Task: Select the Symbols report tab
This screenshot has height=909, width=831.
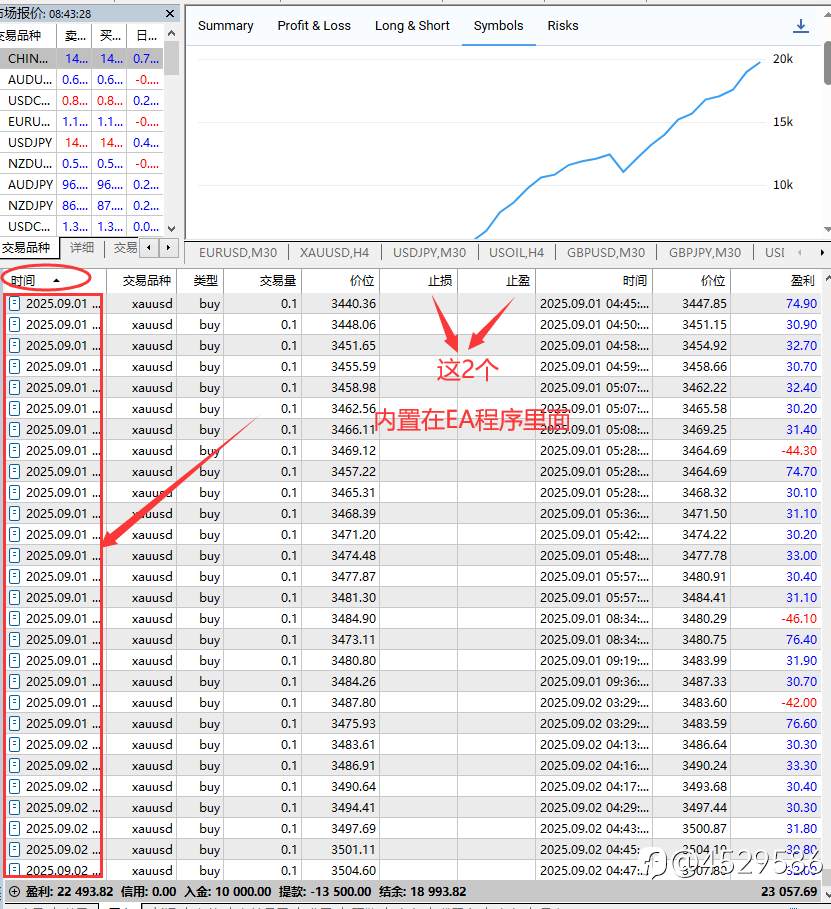Action: click(498, 26)
